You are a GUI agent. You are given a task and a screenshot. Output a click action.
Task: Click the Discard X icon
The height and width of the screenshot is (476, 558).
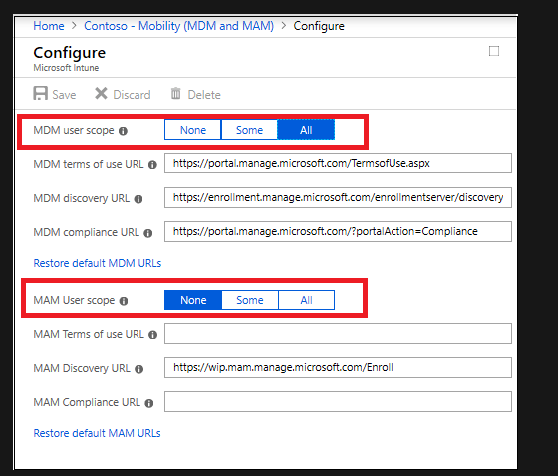coord(101,94)
